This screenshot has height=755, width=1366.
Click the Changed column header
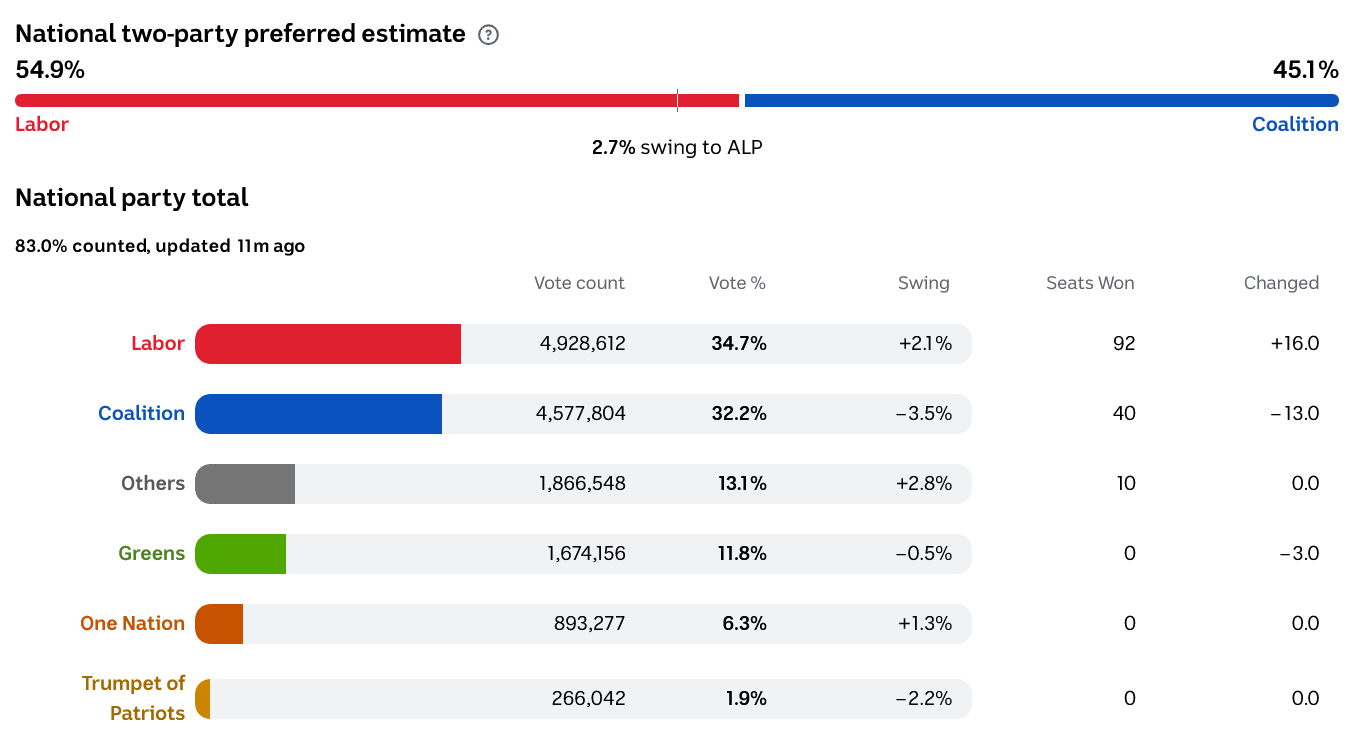point(1281,283)
